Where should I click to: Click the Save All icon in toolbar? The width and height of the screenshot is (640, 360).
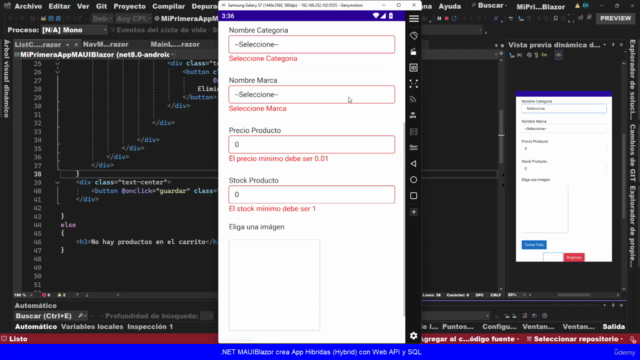pos(58,19)
